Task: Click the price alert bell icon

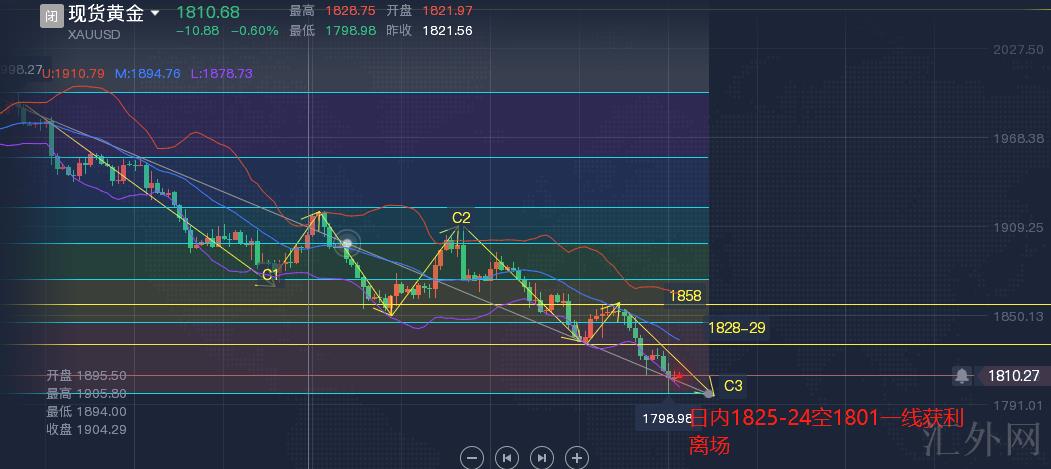Action: coord(961,376)
